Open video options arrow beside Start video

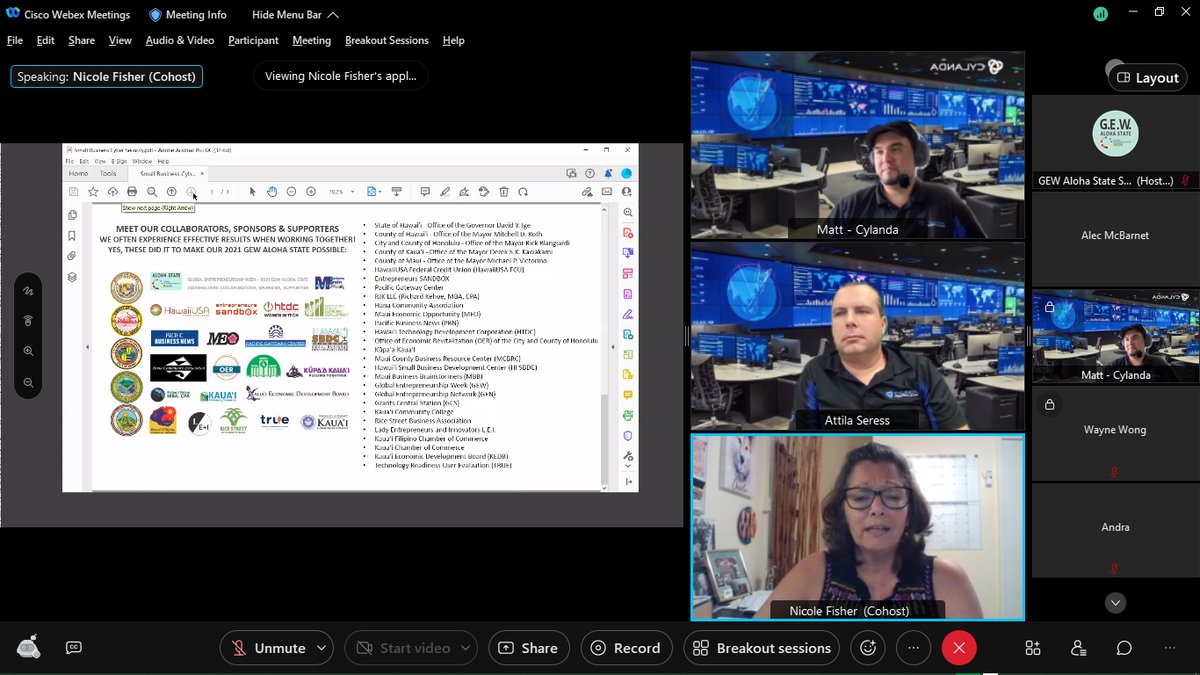[x=467, y=648]
